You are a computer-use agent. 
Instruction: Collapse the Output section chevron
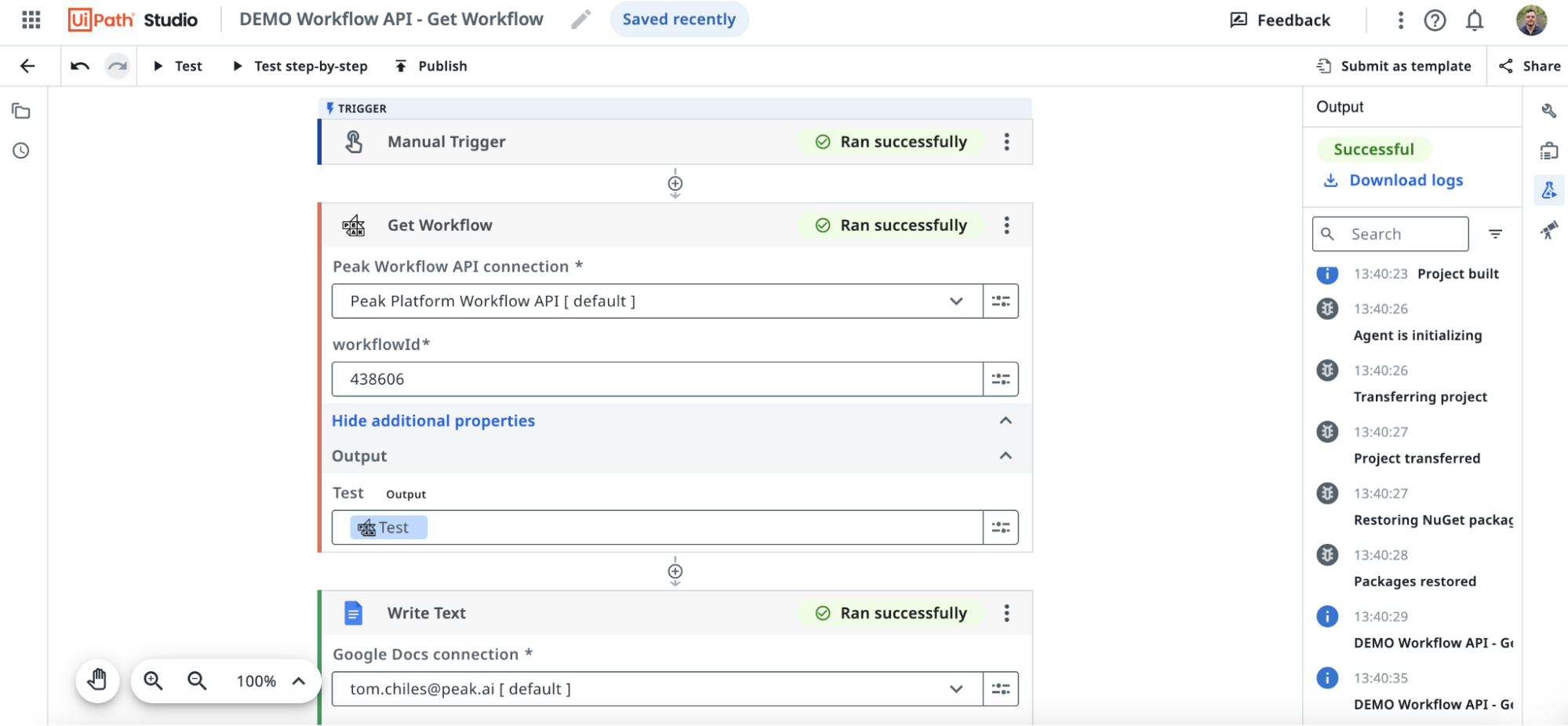click(x=1006, y=456)
